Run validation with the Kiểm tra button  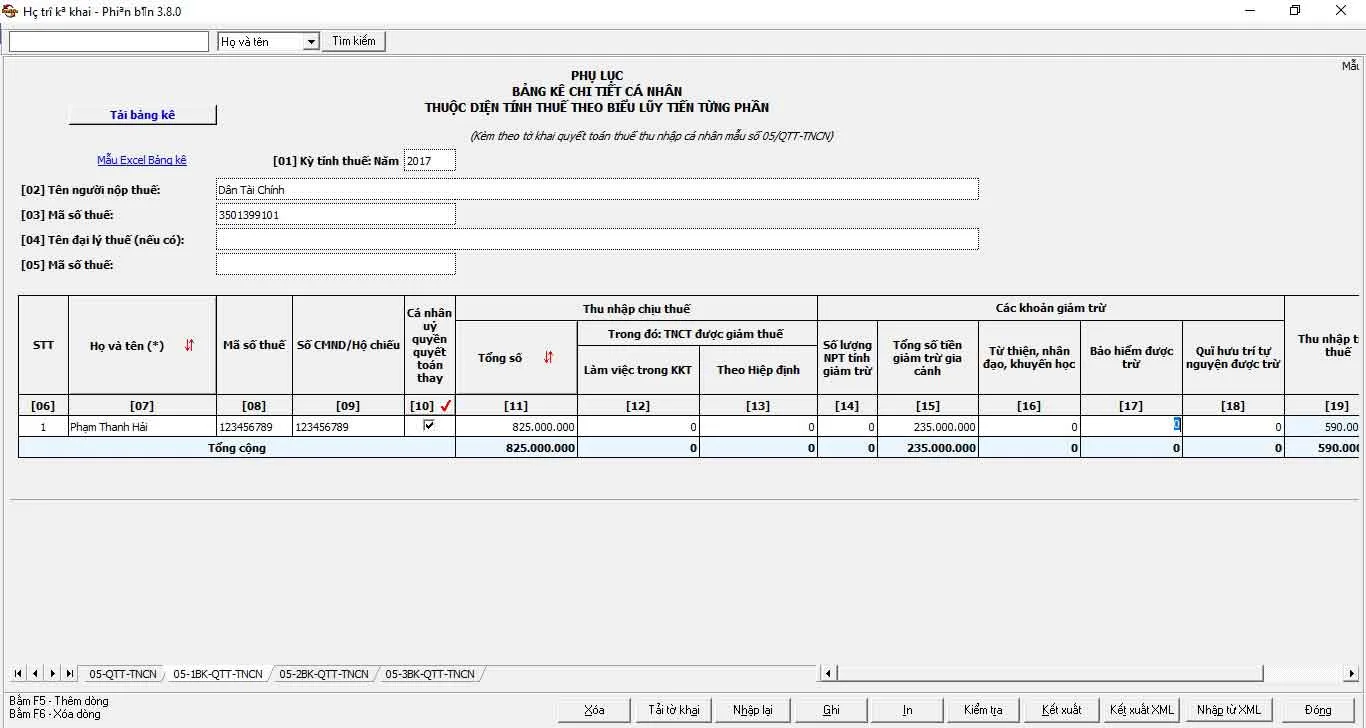[x=983, y=709]
